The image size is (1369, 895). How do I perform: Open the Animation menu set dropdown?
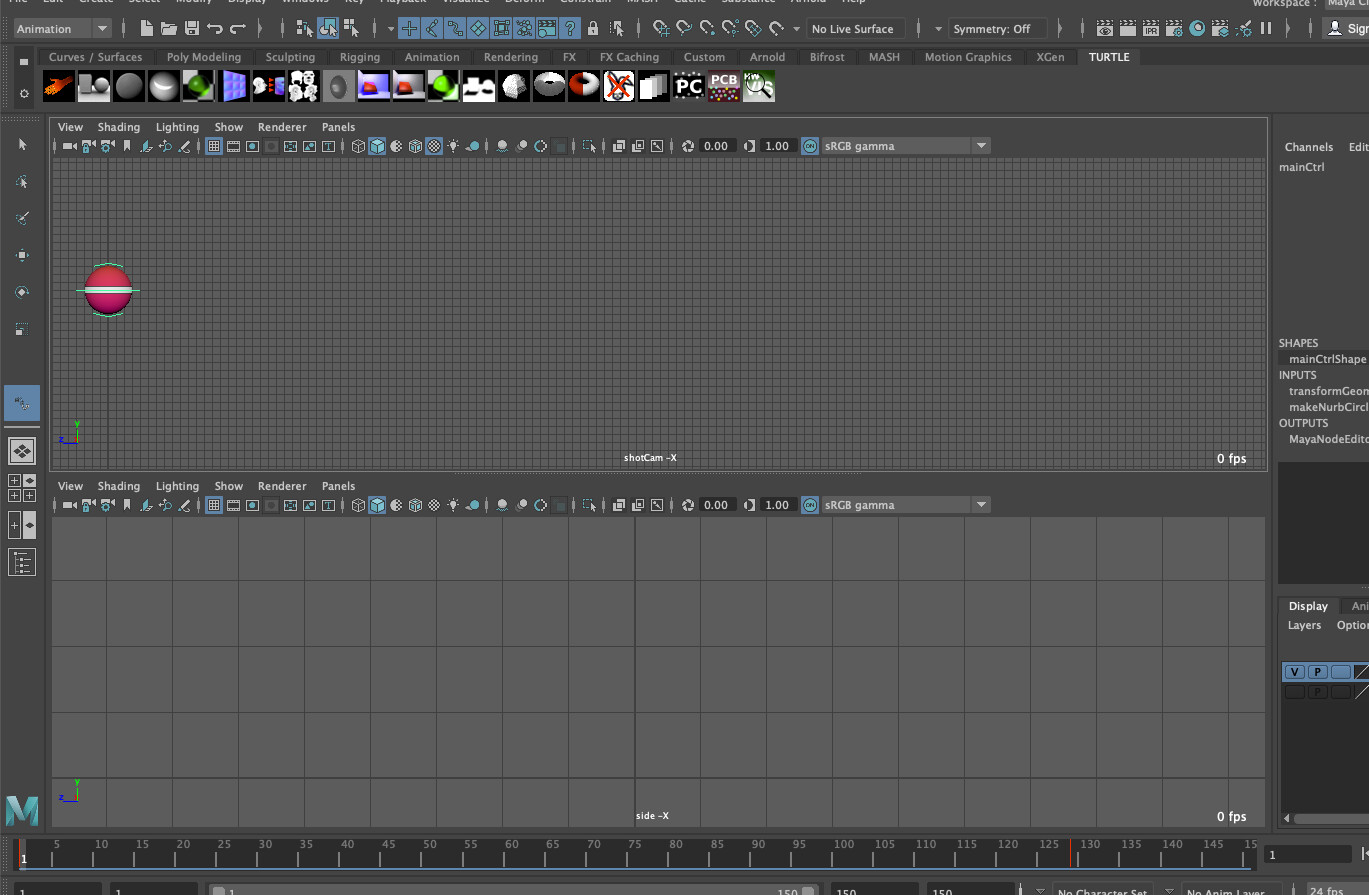click(61, 29)
